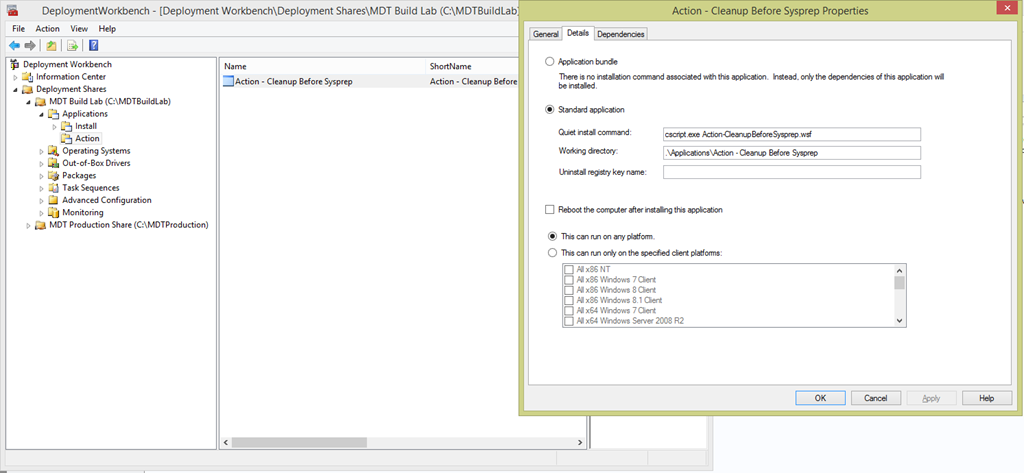Click the Up one level toolbar icon
Screen dimensions: 1024x473
[52, 46]
